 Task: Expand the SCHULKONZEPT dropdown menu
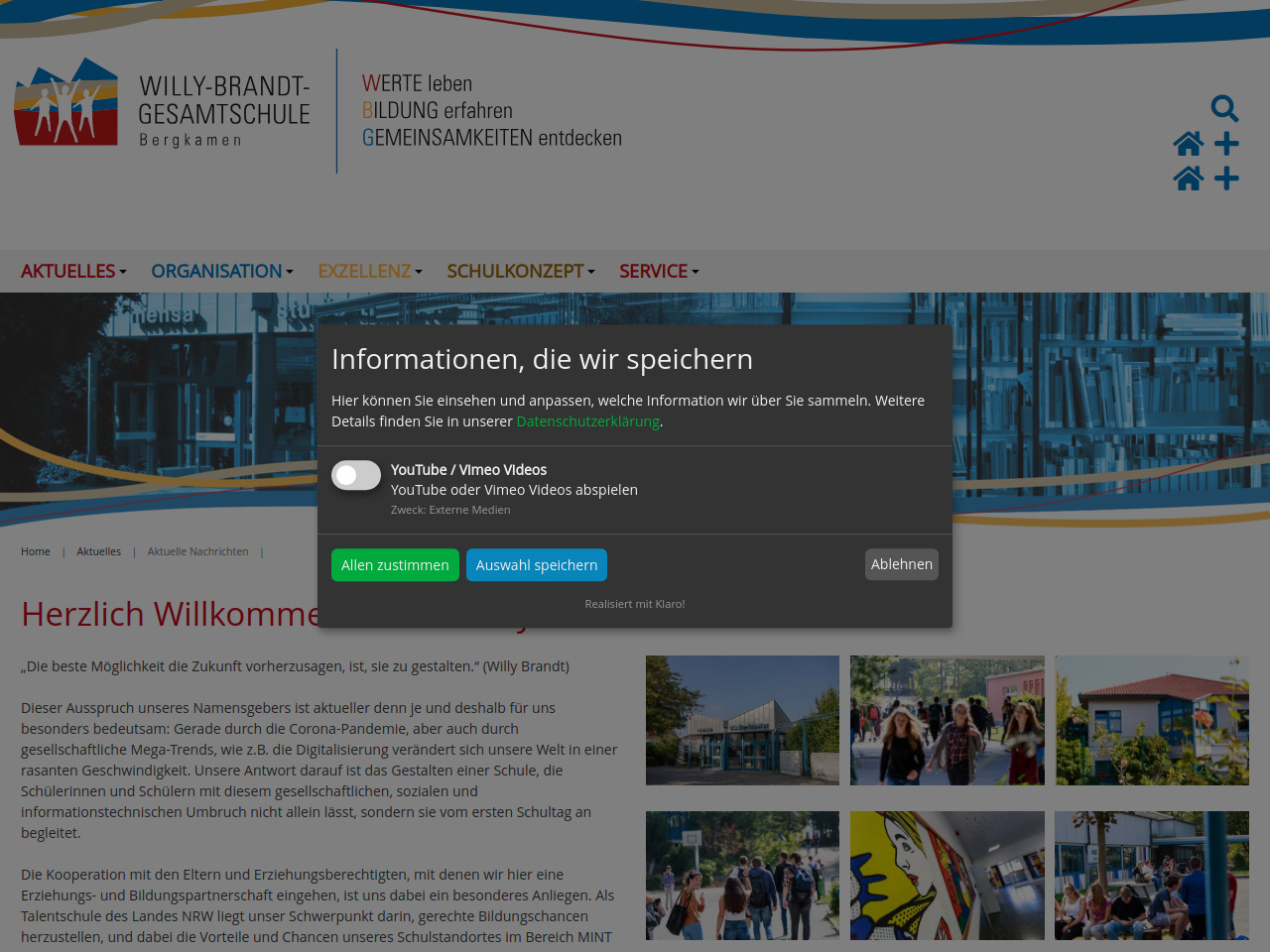click(520, 271)
